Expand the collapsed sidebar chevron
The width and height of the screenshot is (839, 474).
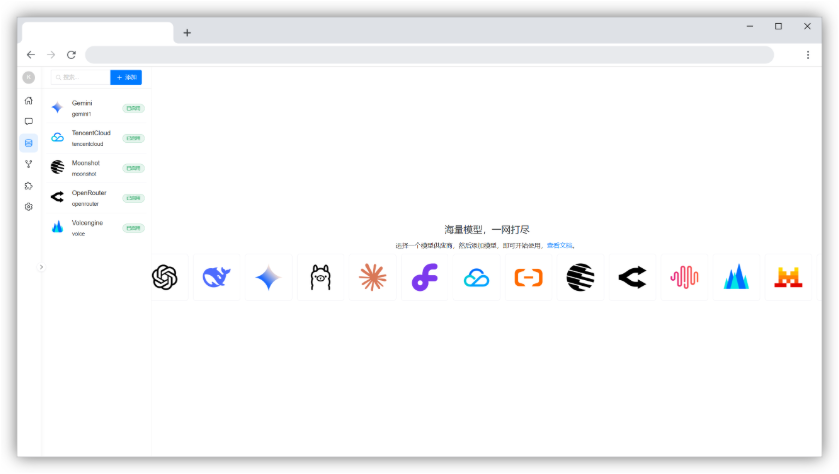pyautogui.click(x=41, y=267)
